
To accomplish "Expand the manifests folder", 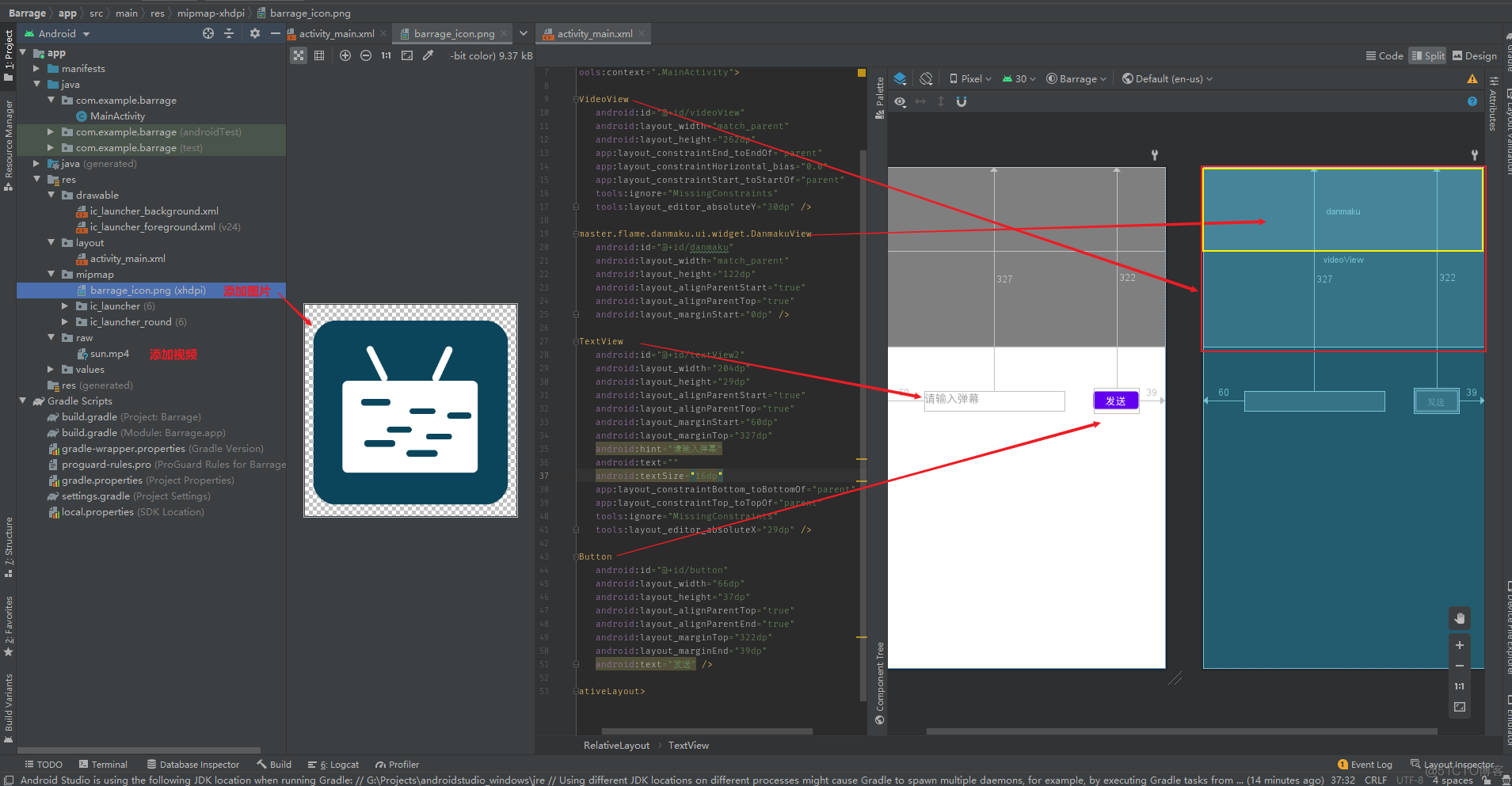I will pos(36,69).
